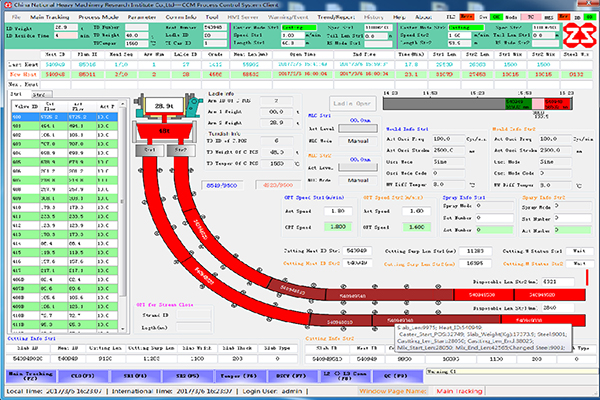The height and width of the screenshot is (400, 600).
Task: Click the Cutting Heat ID Str1 field
Action: tap(357, 251)
